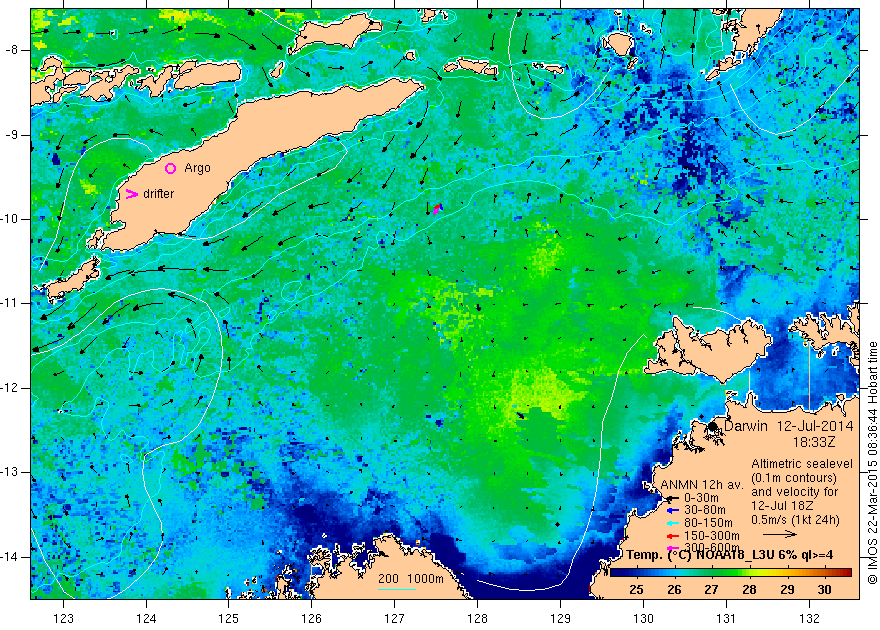
Task: Click longitude axis label '127'
Action: point(395,618)
